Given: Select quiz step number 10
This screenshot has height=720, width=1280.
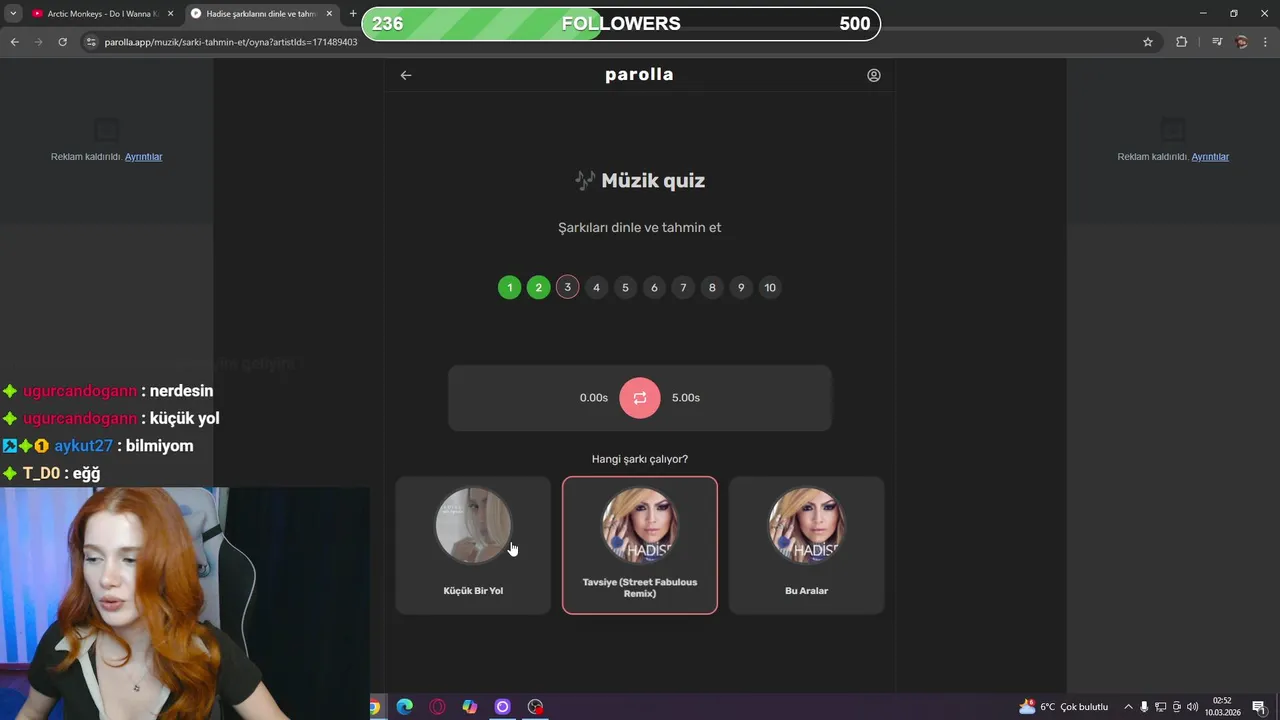Looking at the screenshot, I should coord(771,288).
